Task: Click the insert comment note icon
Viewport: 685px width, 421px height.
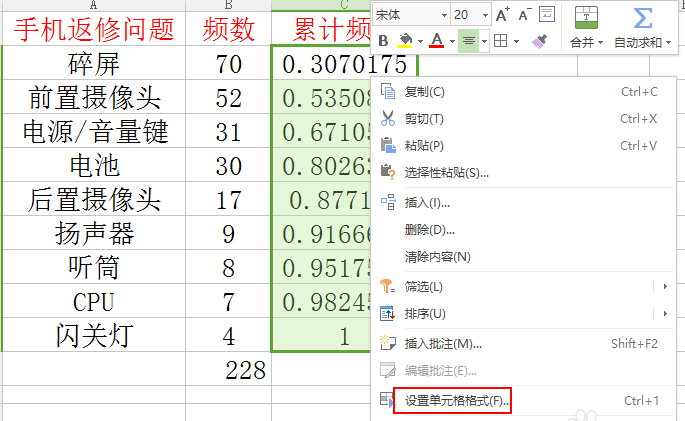Action: coord(387,343)
